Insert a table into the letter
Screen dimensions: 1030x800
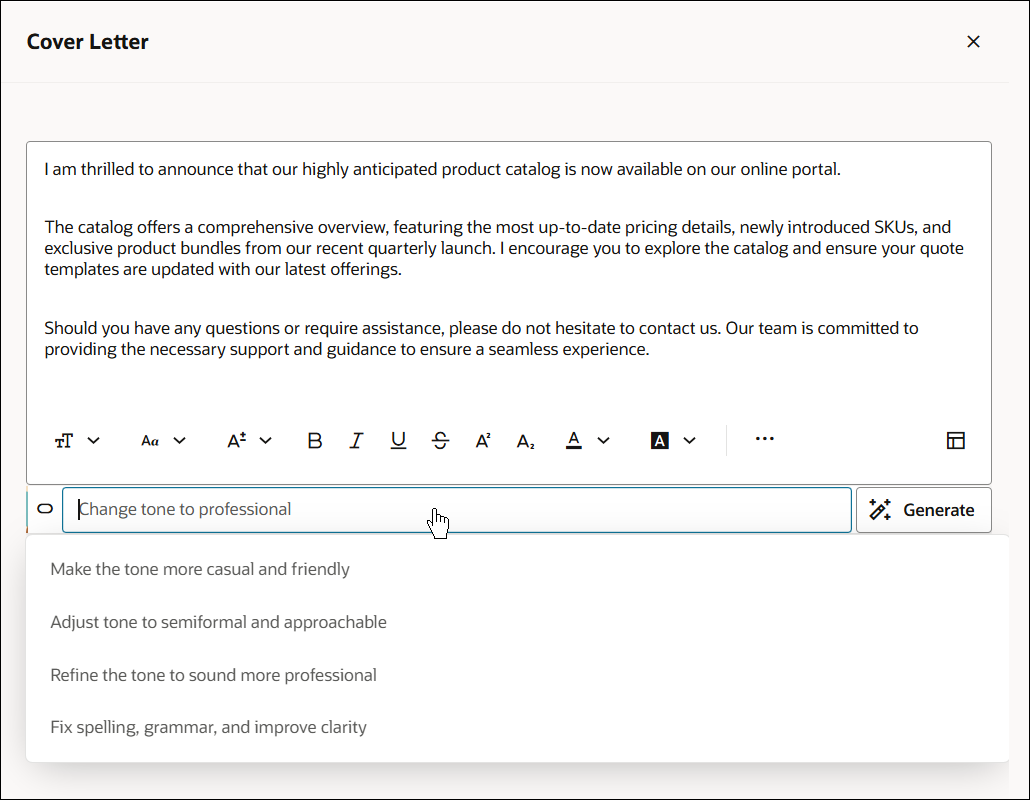tap(956, 440)
